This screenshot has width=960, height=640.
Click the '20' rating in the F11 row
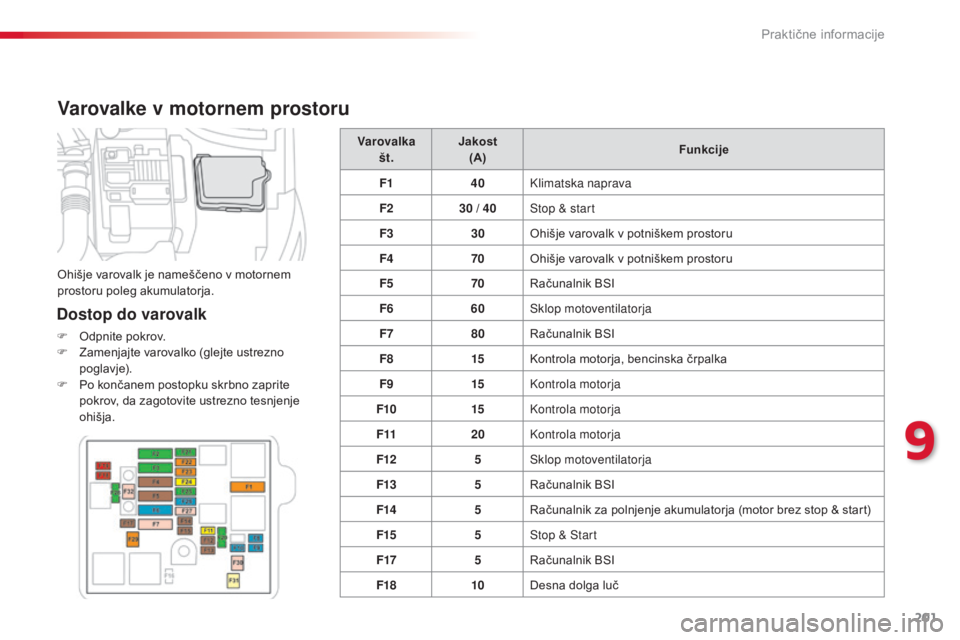point(478,434)
